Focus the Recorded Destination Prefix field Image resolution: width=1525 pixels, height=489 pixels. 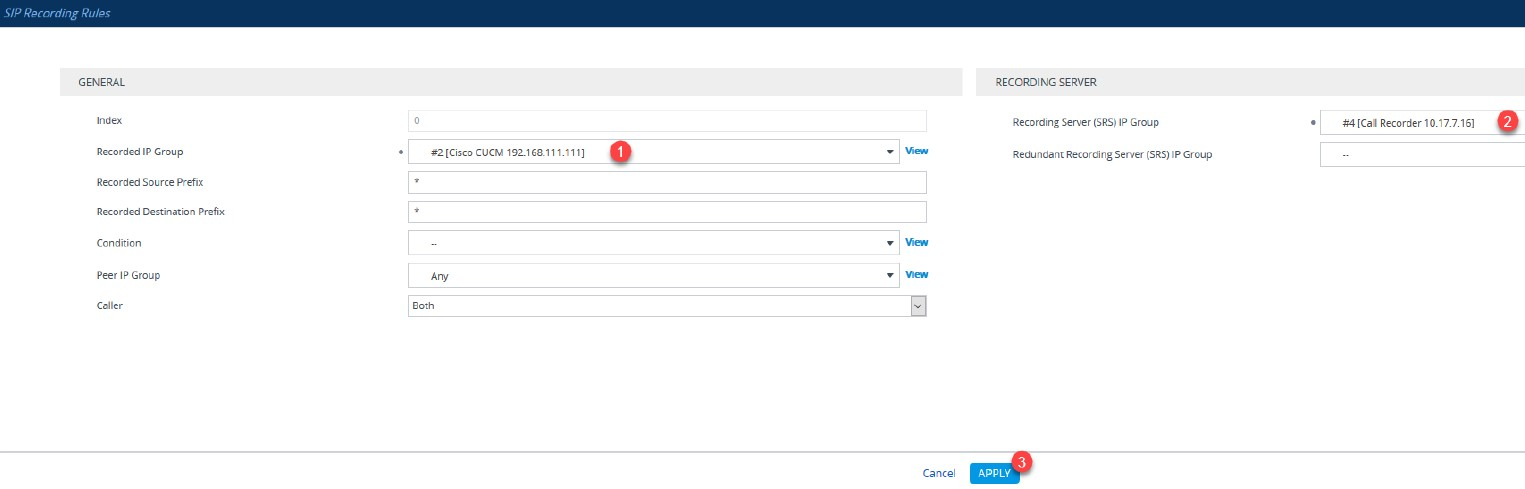[x=667, y=212]
